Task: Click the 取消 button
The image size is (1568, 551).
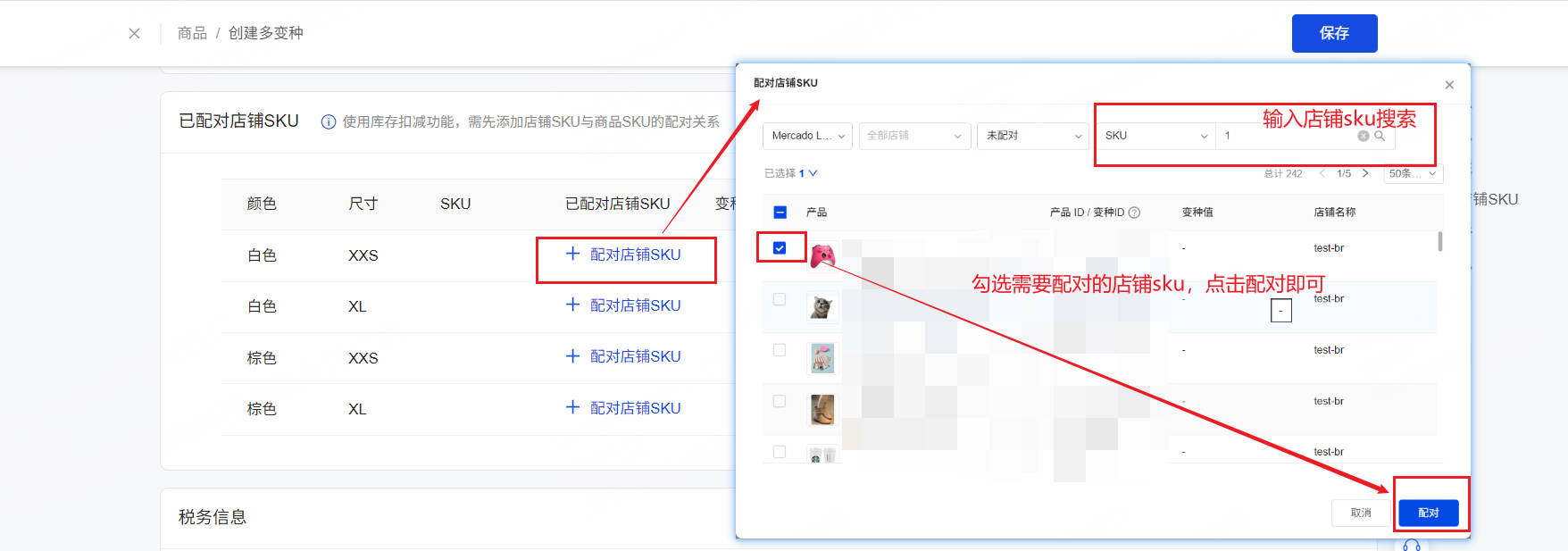Action: pos(1361,513)
